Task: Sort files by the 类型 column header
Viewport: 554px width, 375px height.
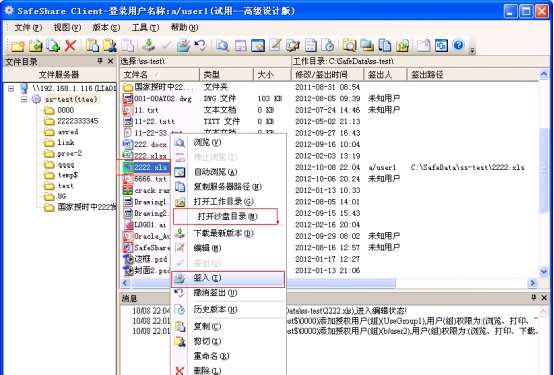Action: coord(226,74)
